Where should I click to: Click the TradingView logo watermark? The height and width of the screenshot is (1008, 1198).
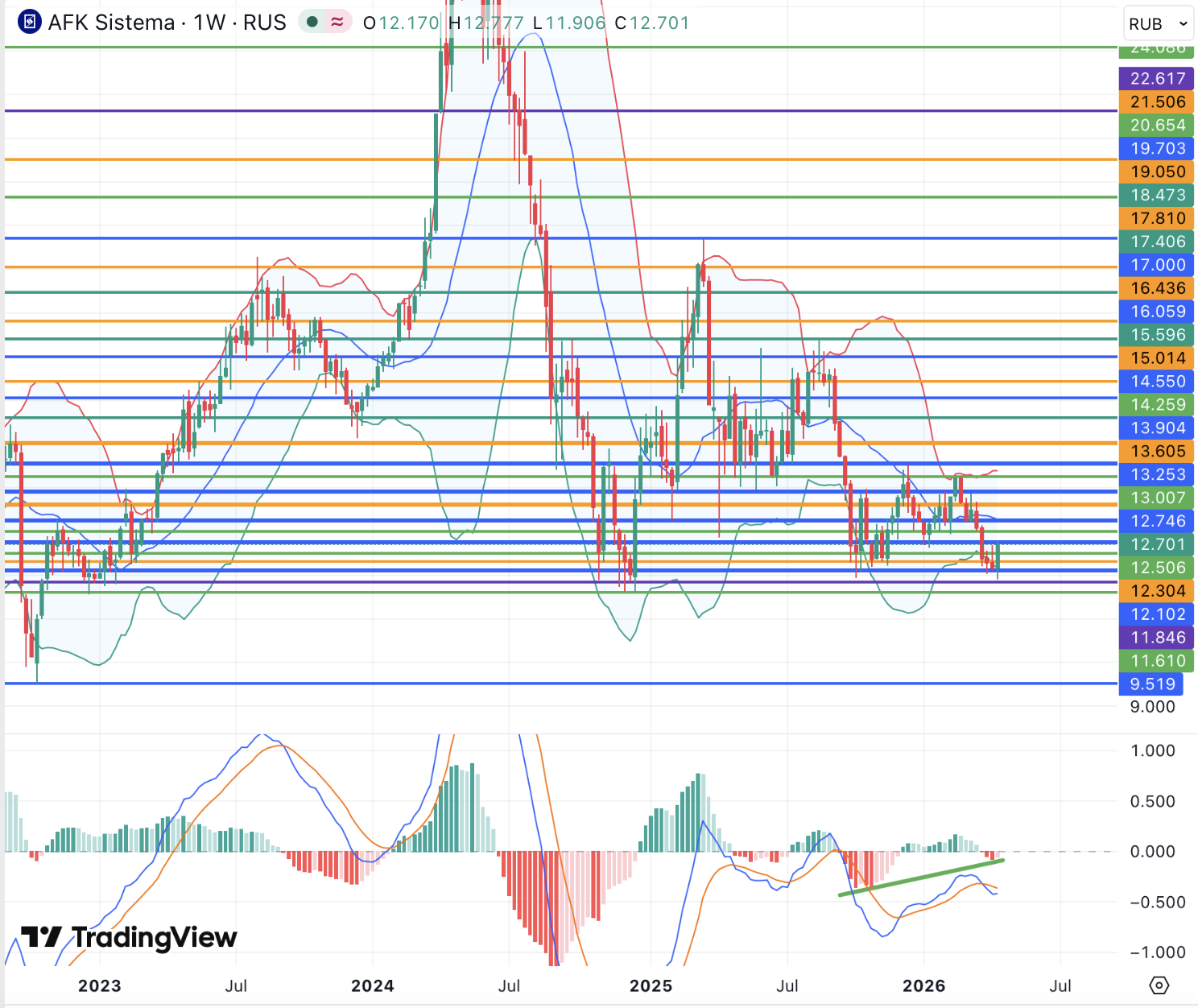pos(129,937)
